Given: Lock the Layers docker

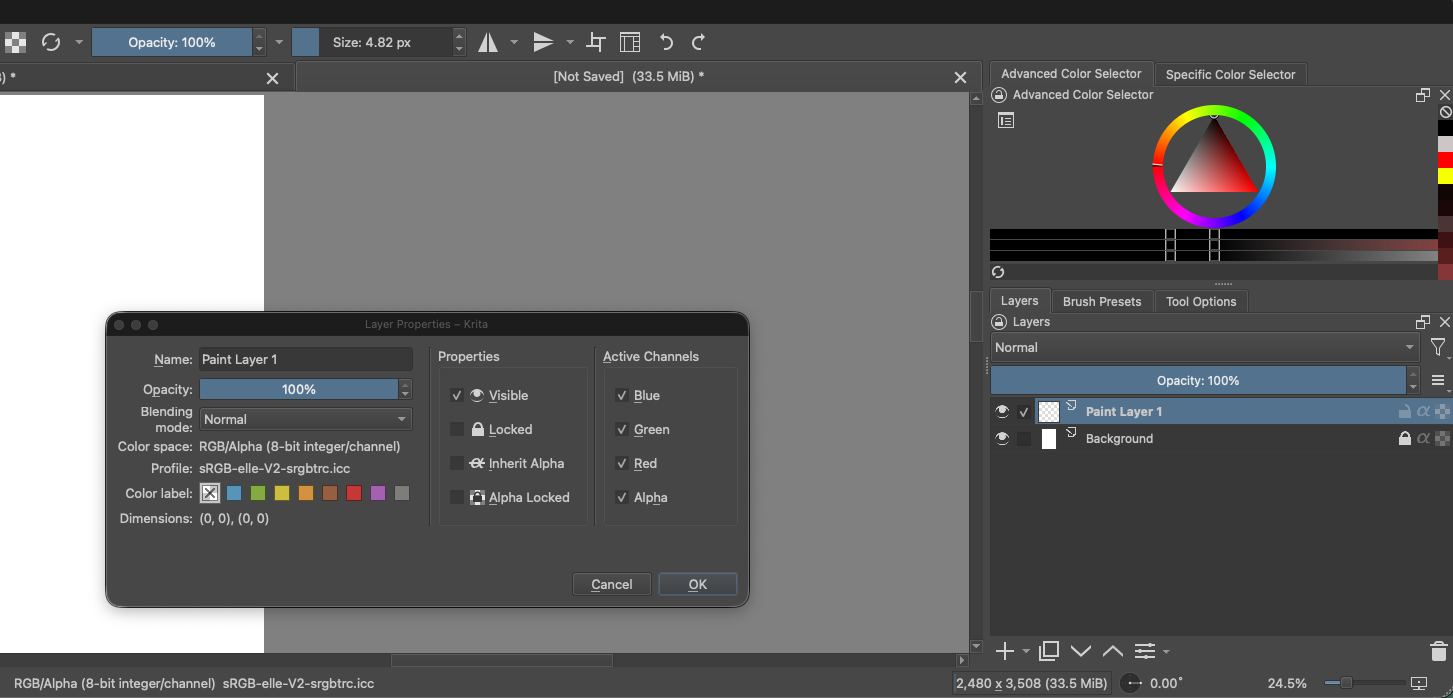Looking at the screenshot, I should pyautogui.click(x=998, y=322).
